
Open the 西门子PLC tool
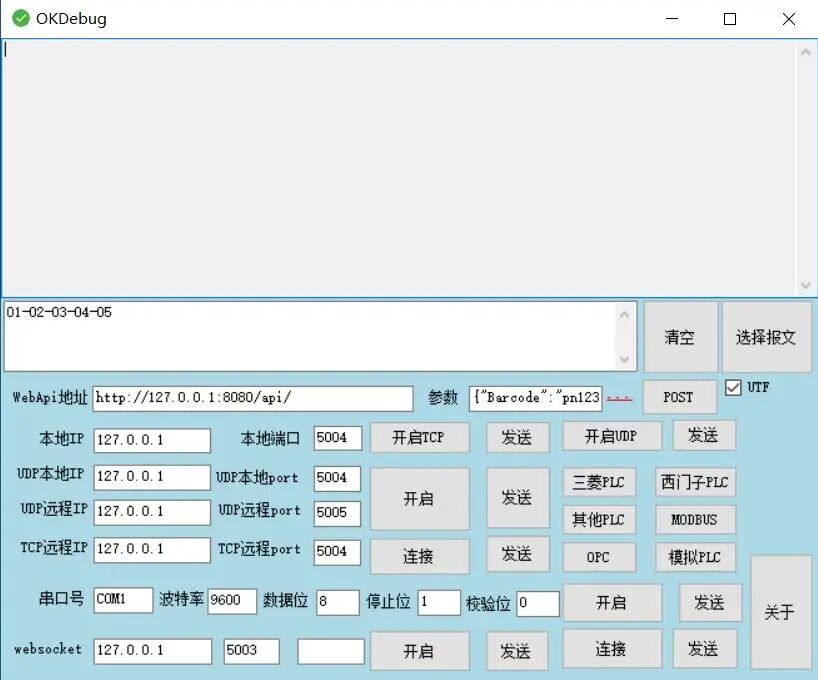695,482
